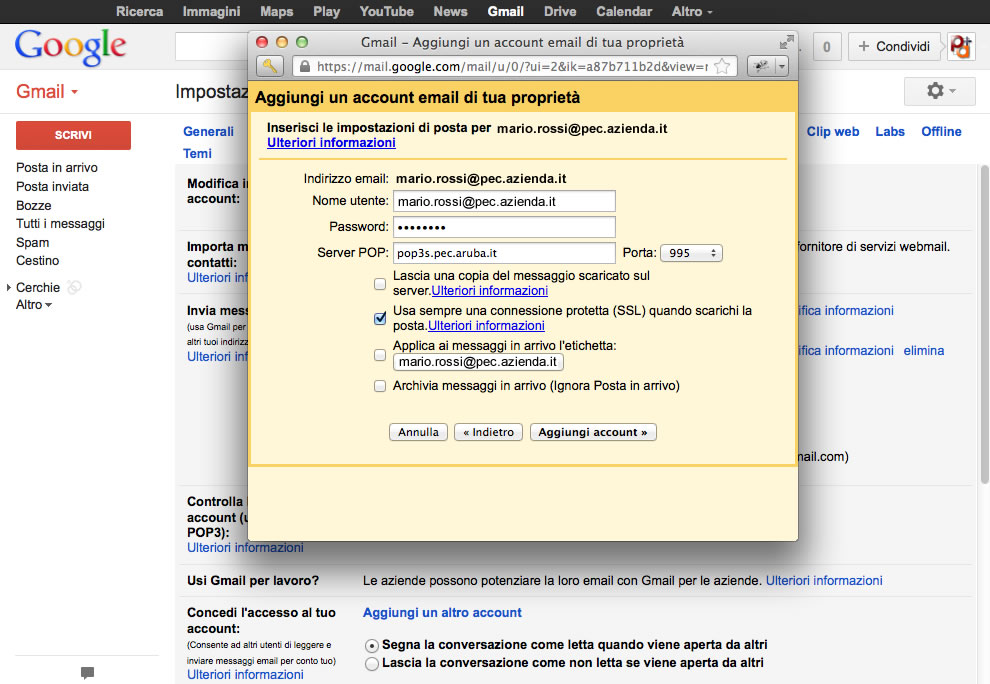Screen dimensions: 990x684
Task: Switch to the Labs settings tab
Action: (890, 132)
